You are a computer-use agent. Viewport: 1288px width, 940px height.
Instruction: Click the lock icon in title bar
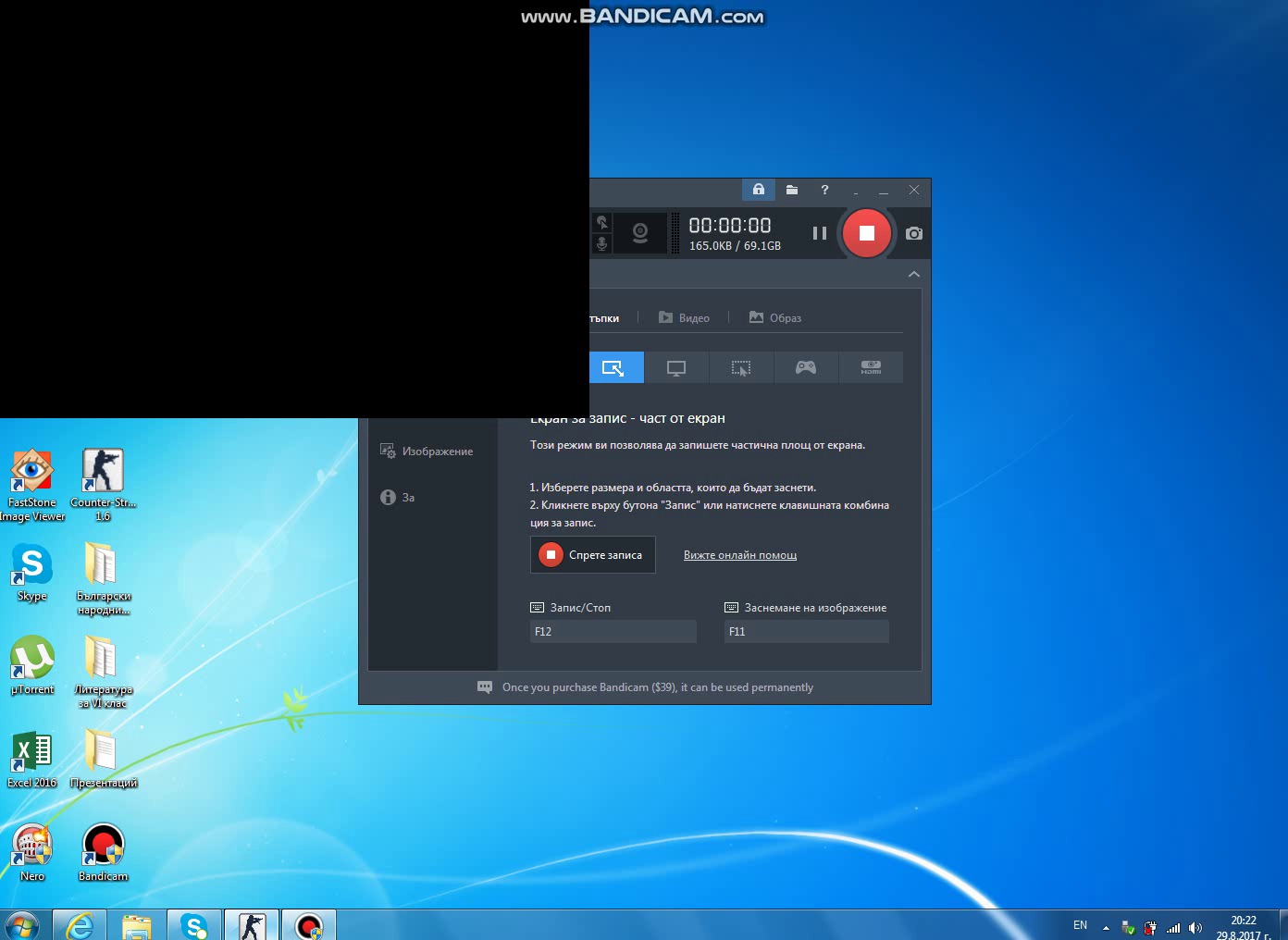[x=759, y=190]
